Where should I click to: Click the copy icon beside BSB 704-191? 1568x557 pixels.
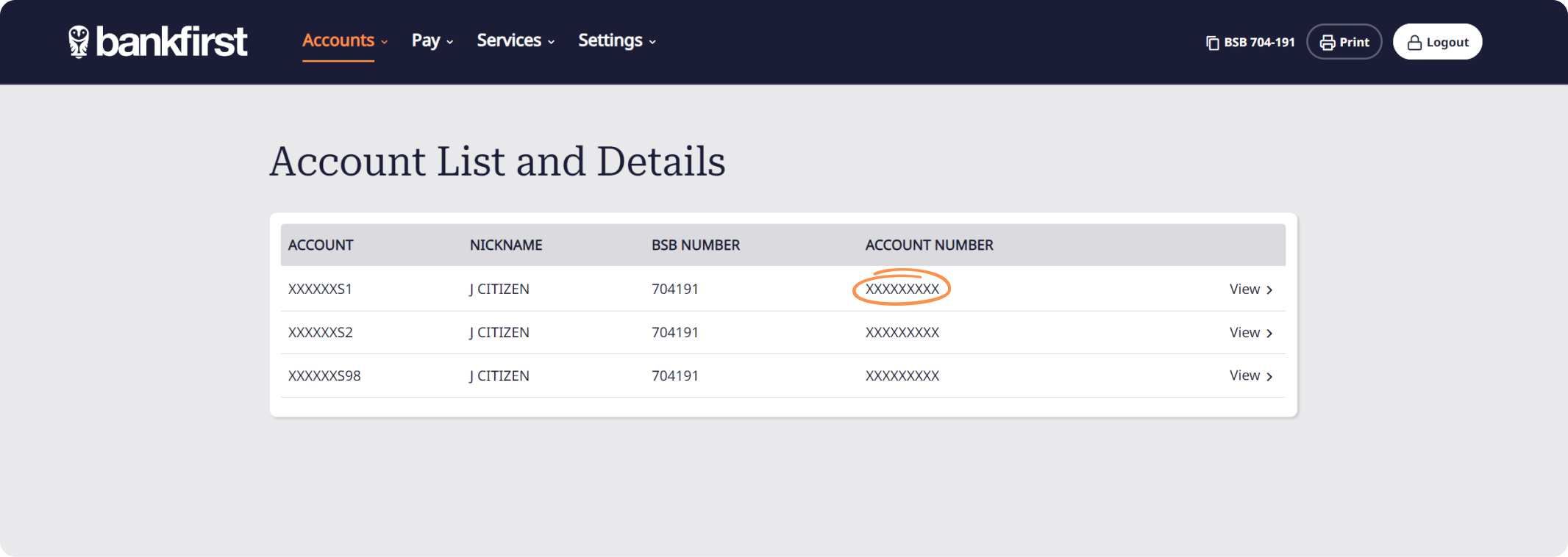[1213, 43]
